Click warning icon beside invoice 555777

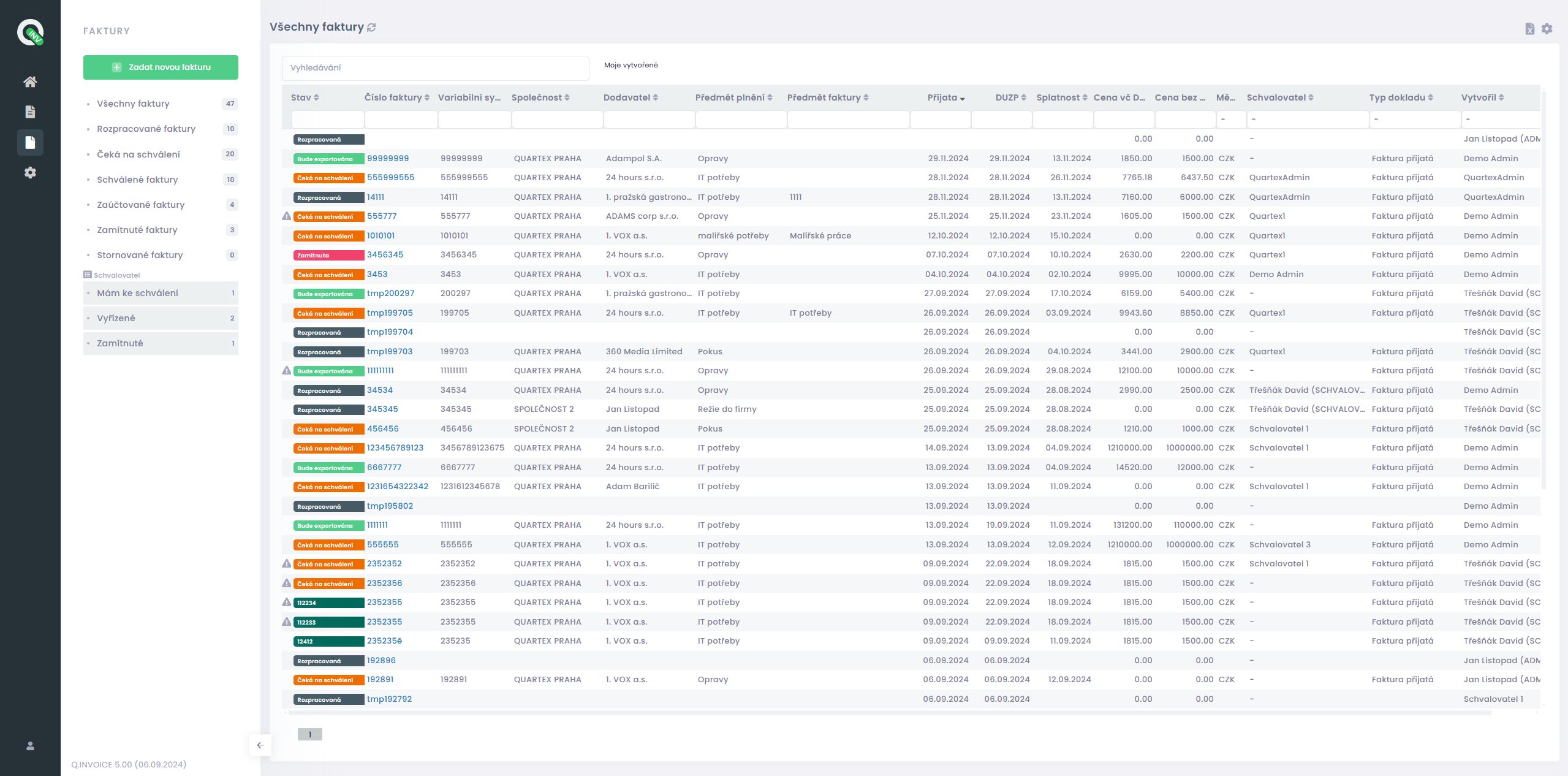point(286,216)
